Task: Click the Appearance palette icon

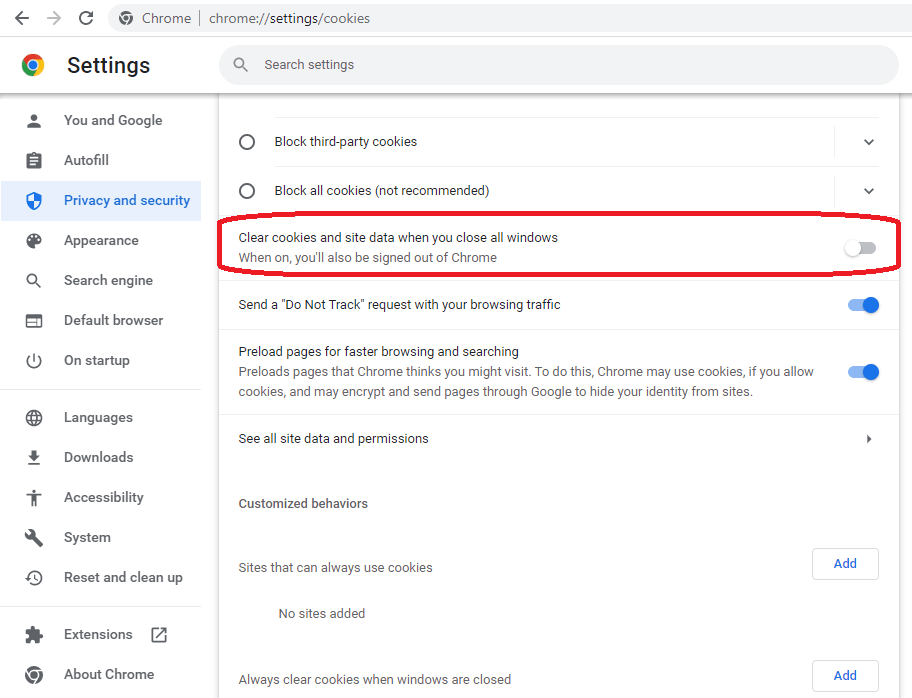Action: [34, 240]
